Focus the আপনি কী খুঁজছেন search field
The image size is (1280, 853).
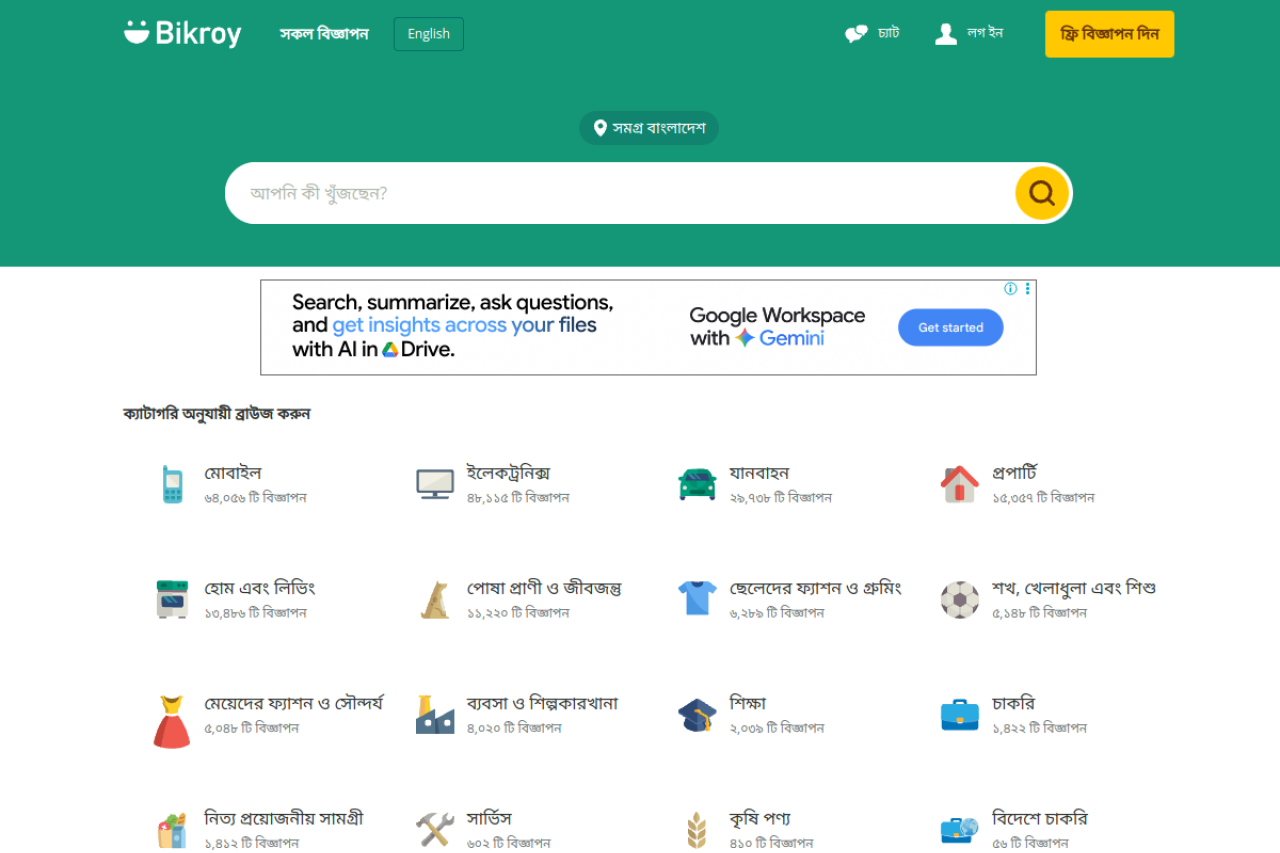[620, 193]
